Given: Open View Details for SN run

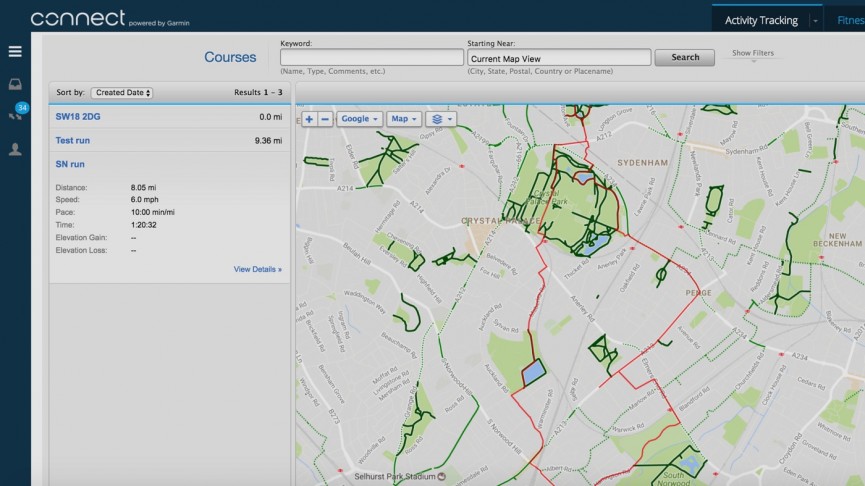Looking at the screenshot, I should (257, 269).
